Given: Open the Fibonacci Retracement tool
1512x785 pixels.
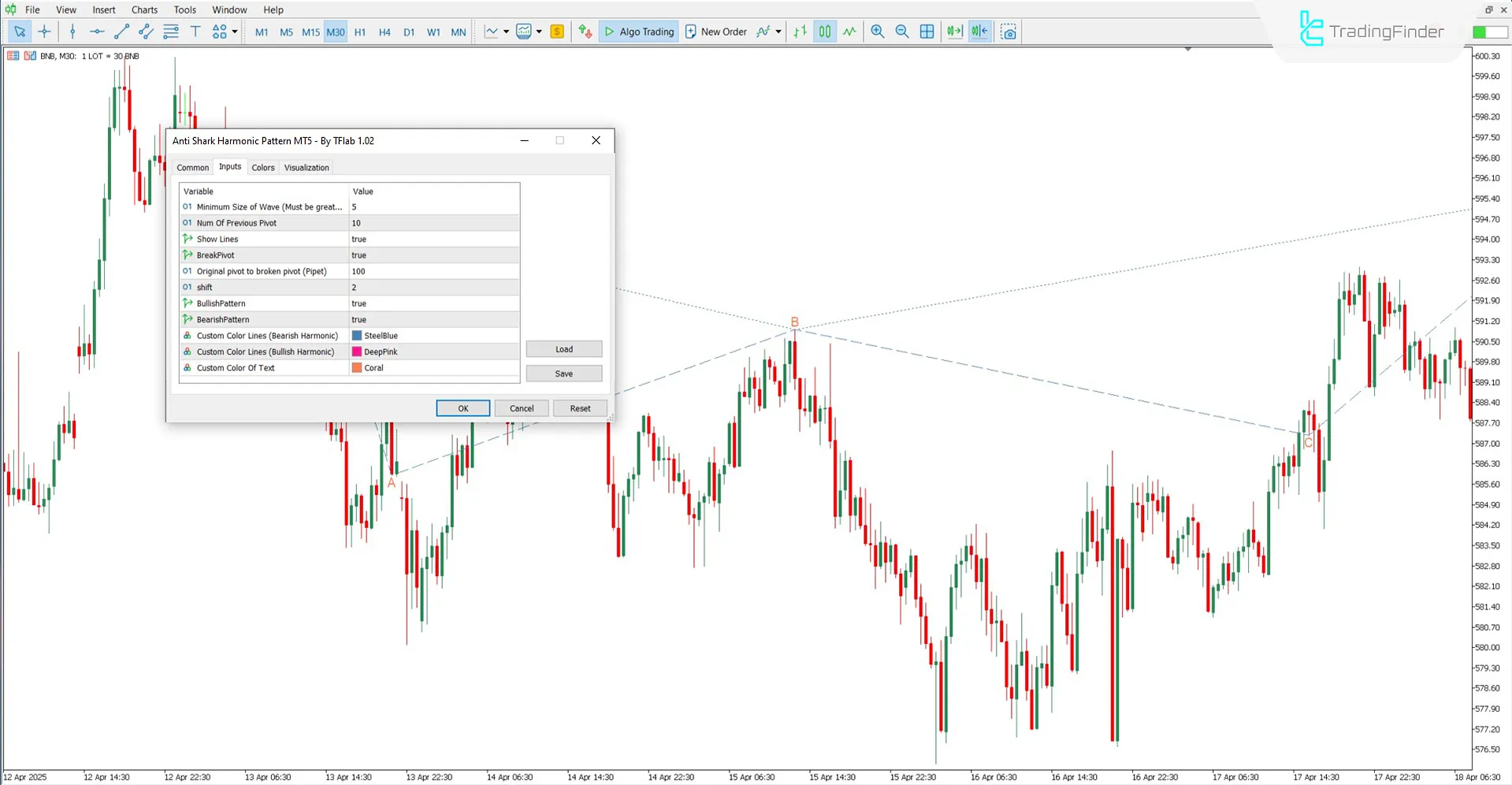Looking at the screenshot, I should pyautogui.click(x=171, y=32).
